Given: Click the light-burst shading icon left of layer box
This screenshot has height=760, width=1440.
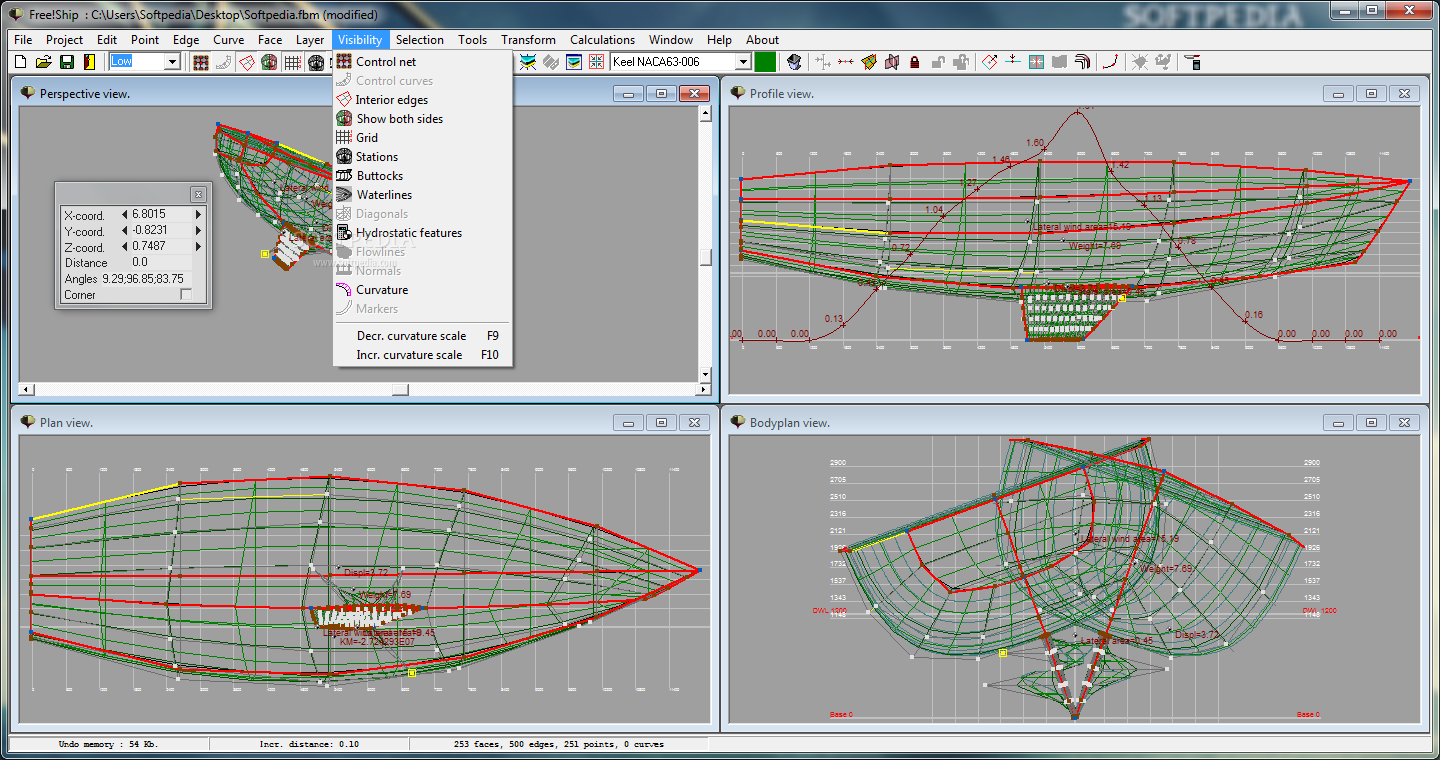Looking at the screenshot, I should (x=527, y=62).
